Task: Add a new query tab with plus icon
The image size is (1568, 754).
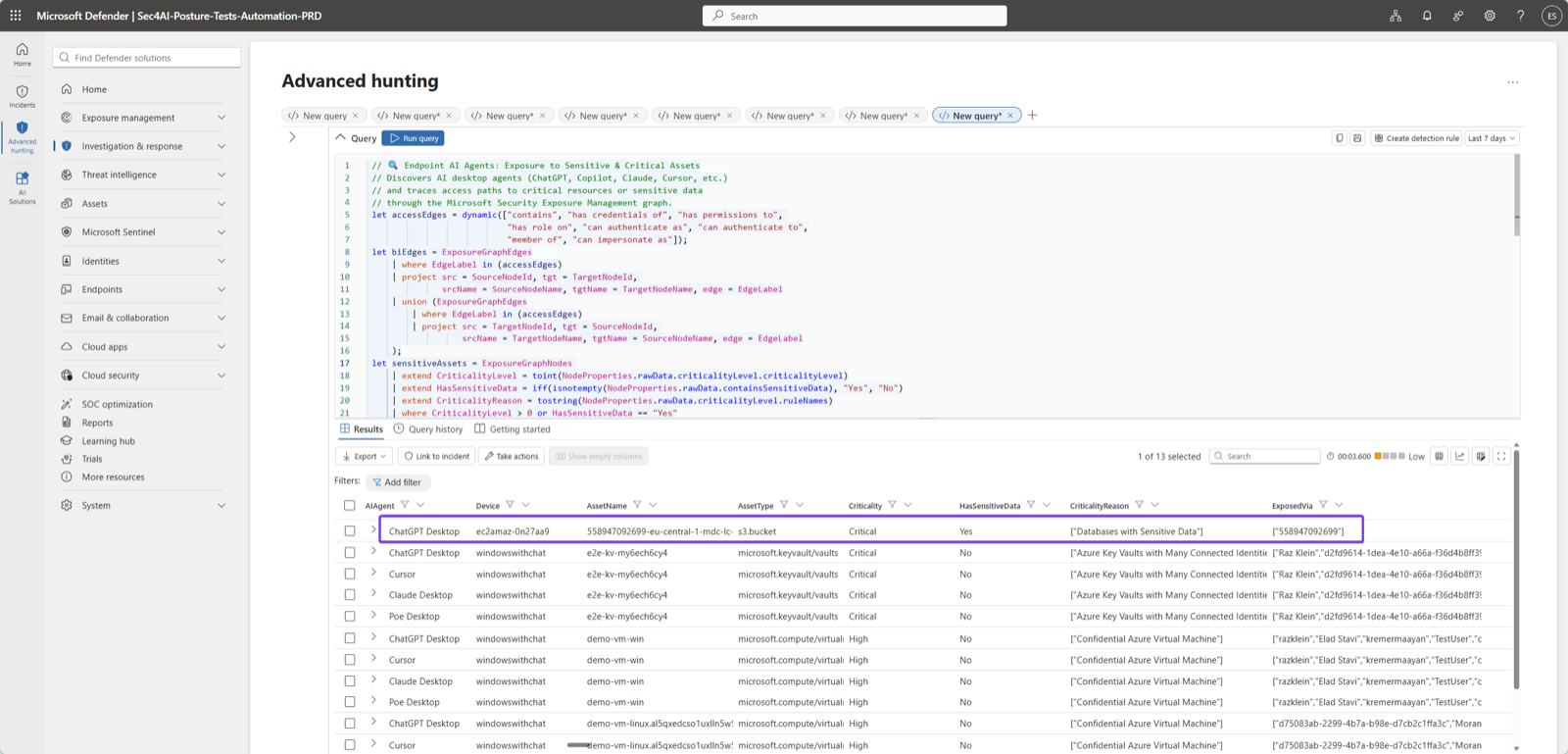Action: (1032, 116)
